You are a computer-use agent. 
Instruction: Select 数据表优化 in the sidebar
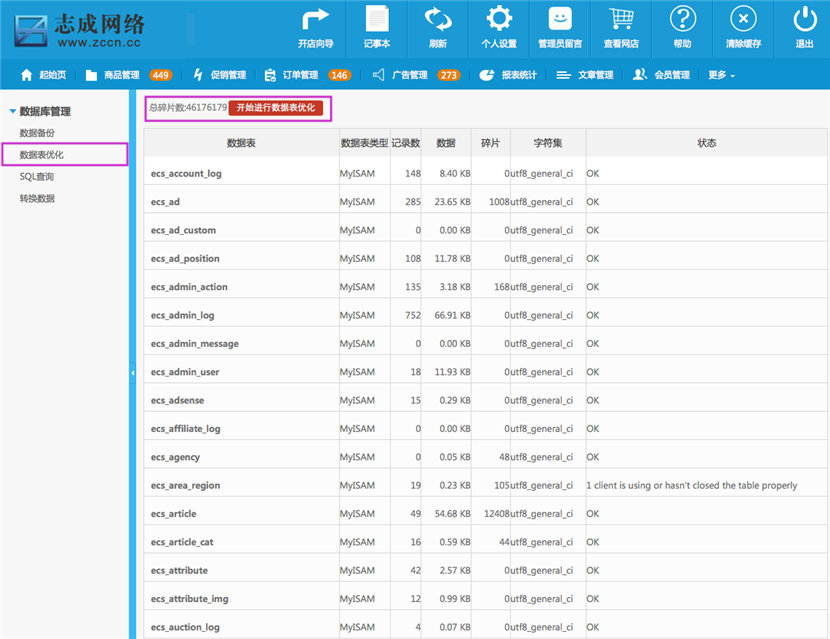pos(42,155)
